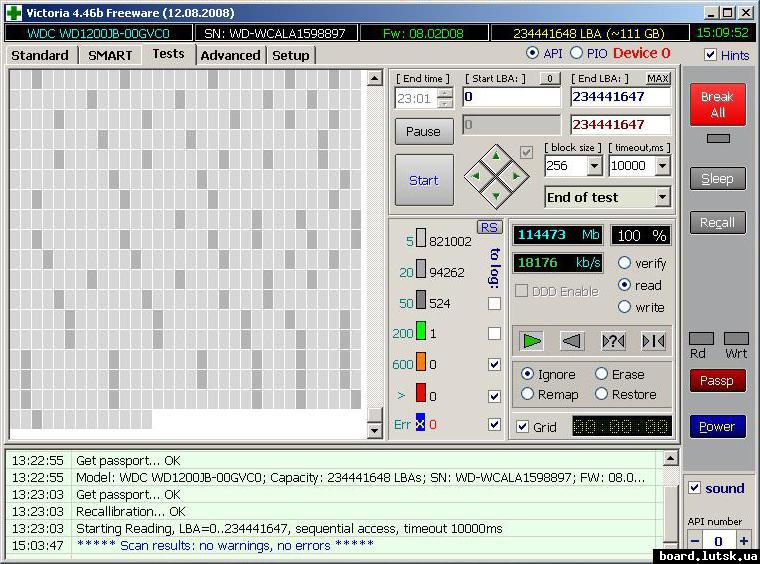Expand the timeout ms dropdown

pos(661,166)
